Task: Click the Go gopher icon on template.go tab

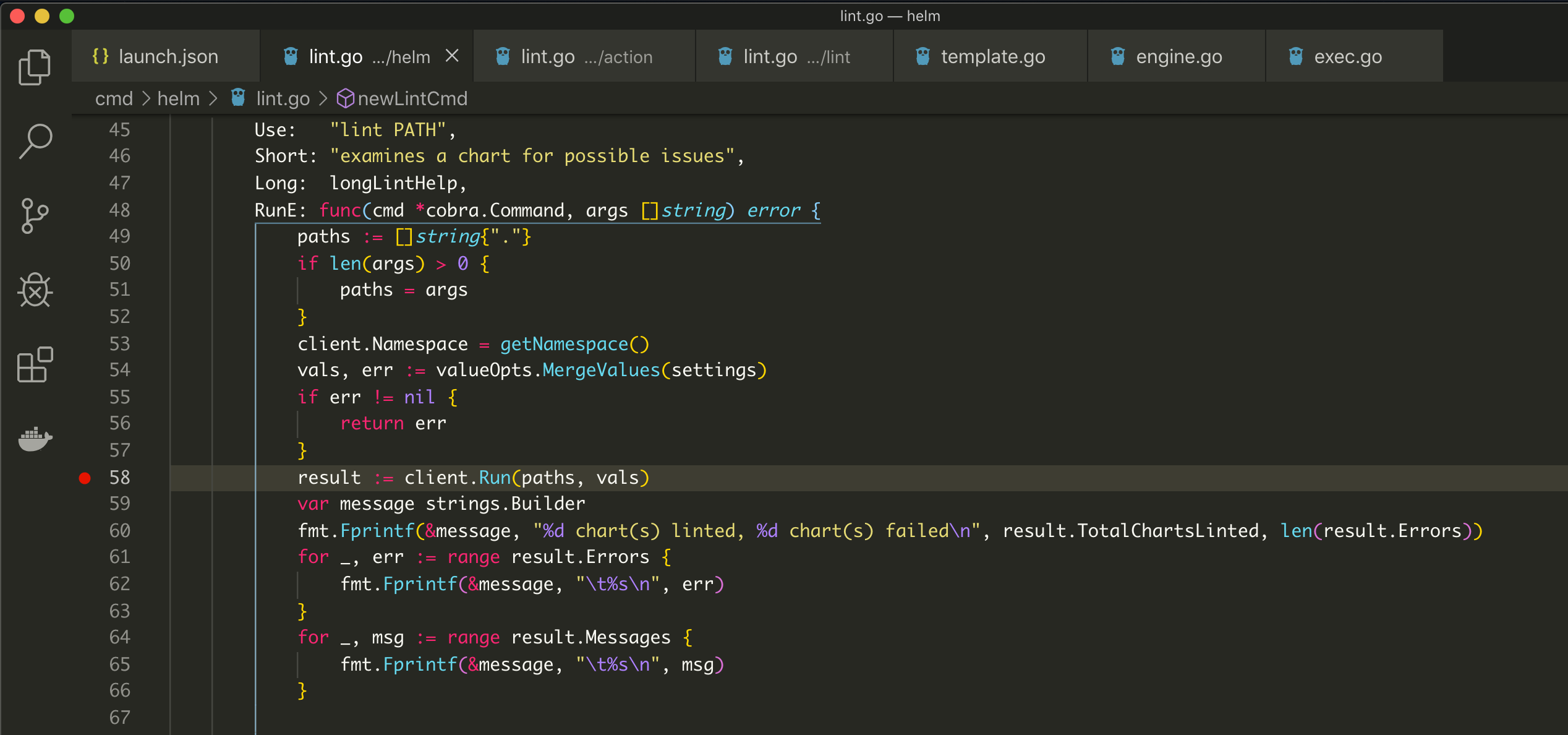Action: coord(922,56)
